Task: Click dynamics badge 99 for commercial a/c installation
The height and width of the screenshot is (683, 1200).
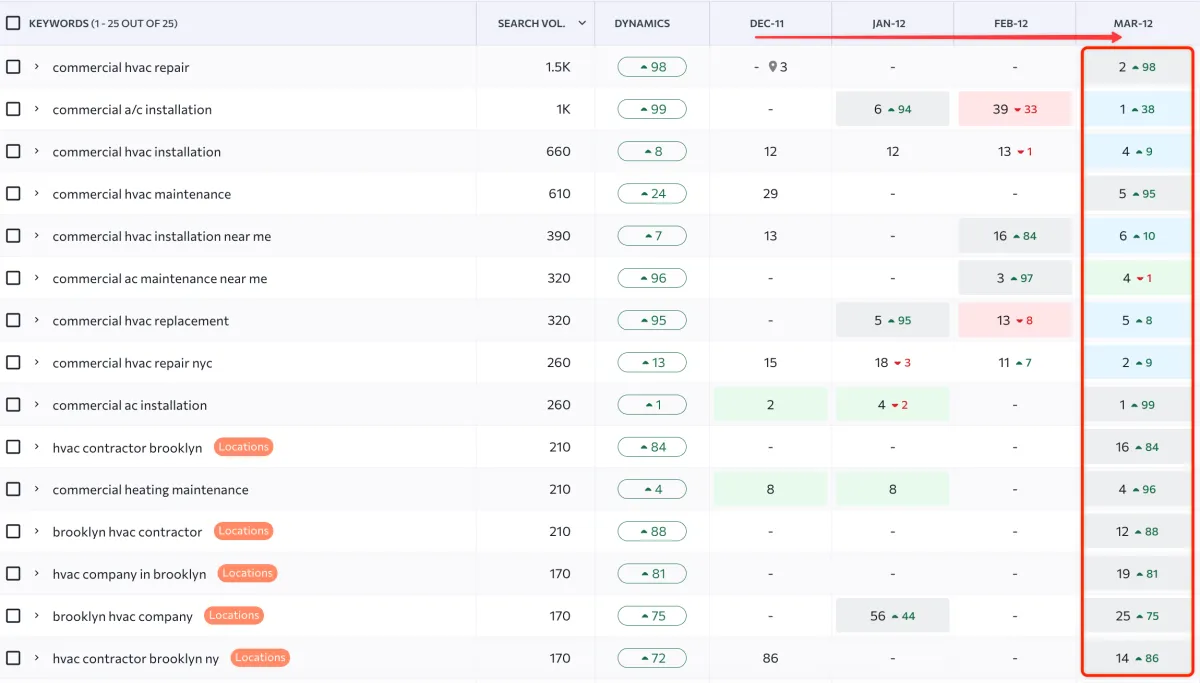Action: (652, 109)
